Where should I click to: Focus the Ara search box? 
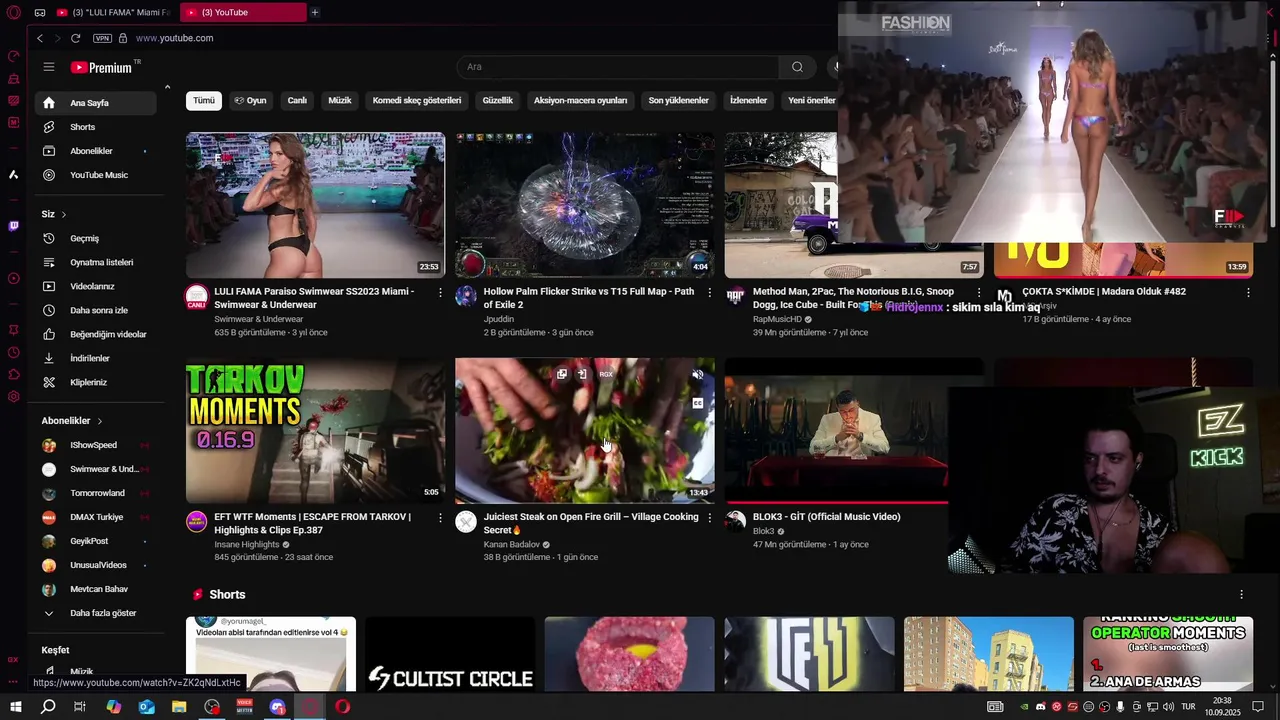[618, 67]
